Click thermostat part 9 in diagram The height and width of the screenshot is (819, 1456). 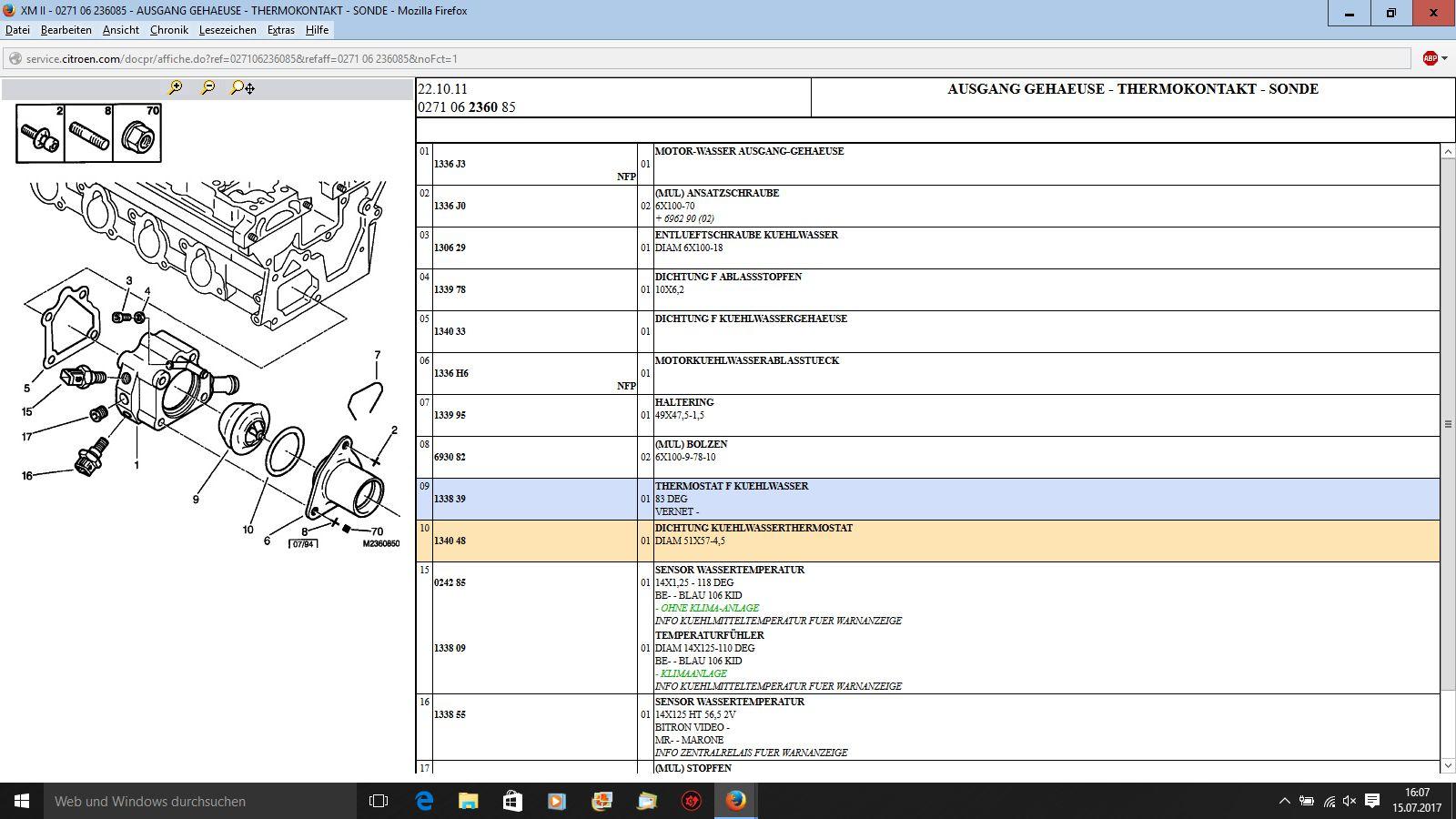[246, 428]
